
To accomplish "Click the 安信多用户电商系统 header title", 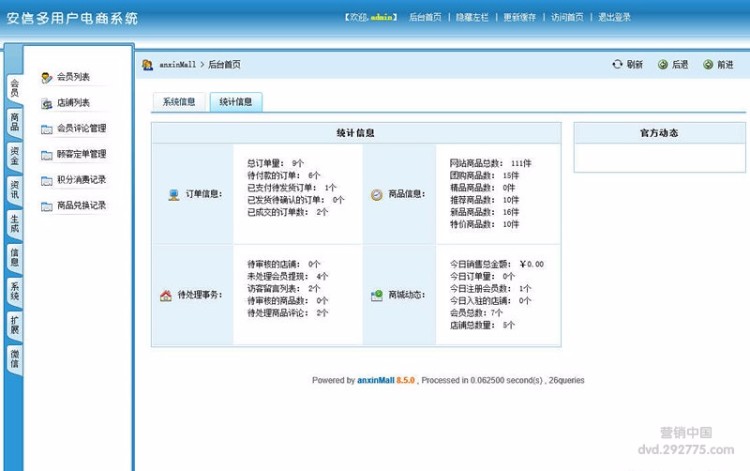I will [x=72, y=18].
